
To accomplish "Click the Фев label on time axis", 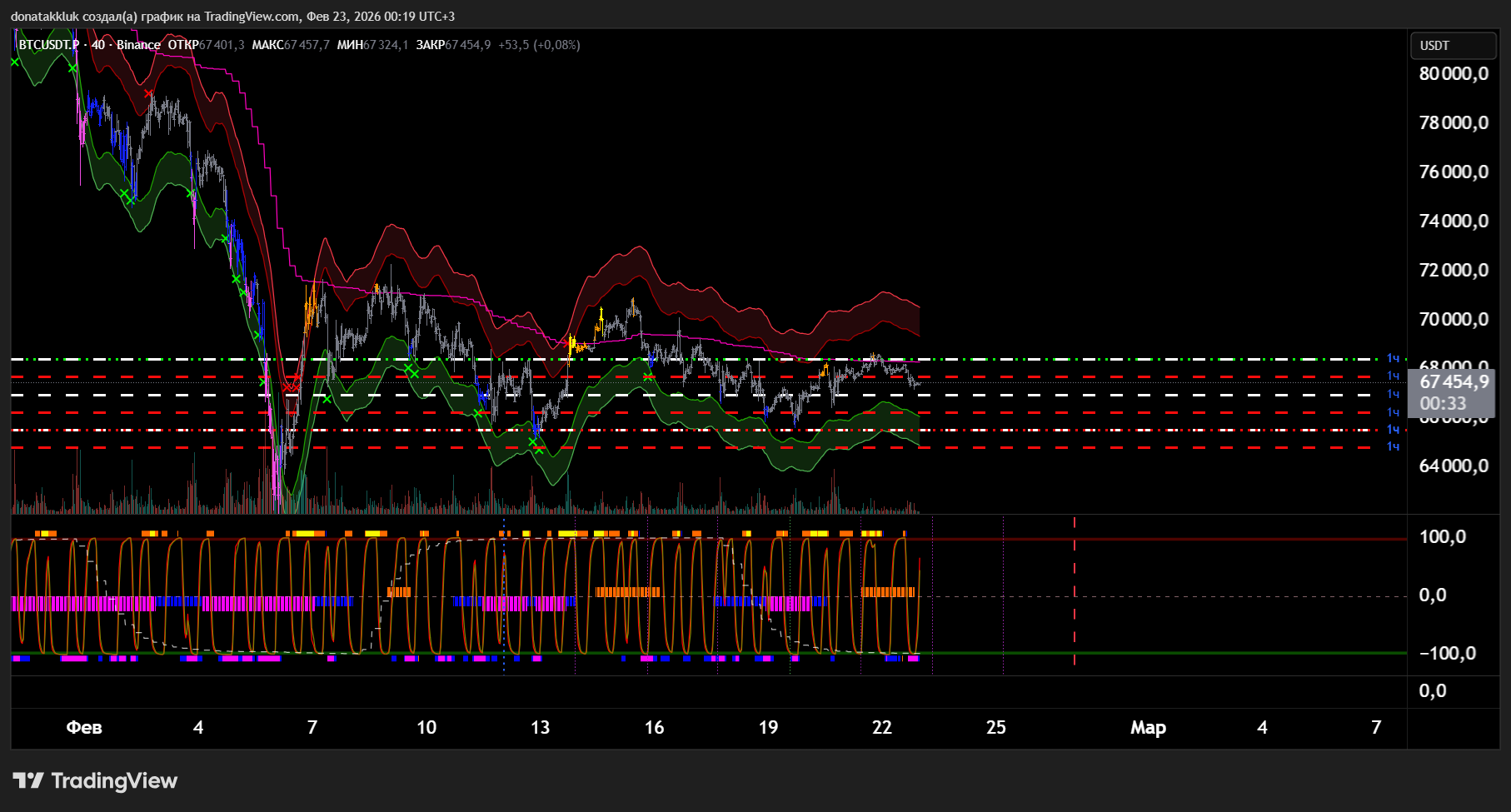I will tap(84, 728).
